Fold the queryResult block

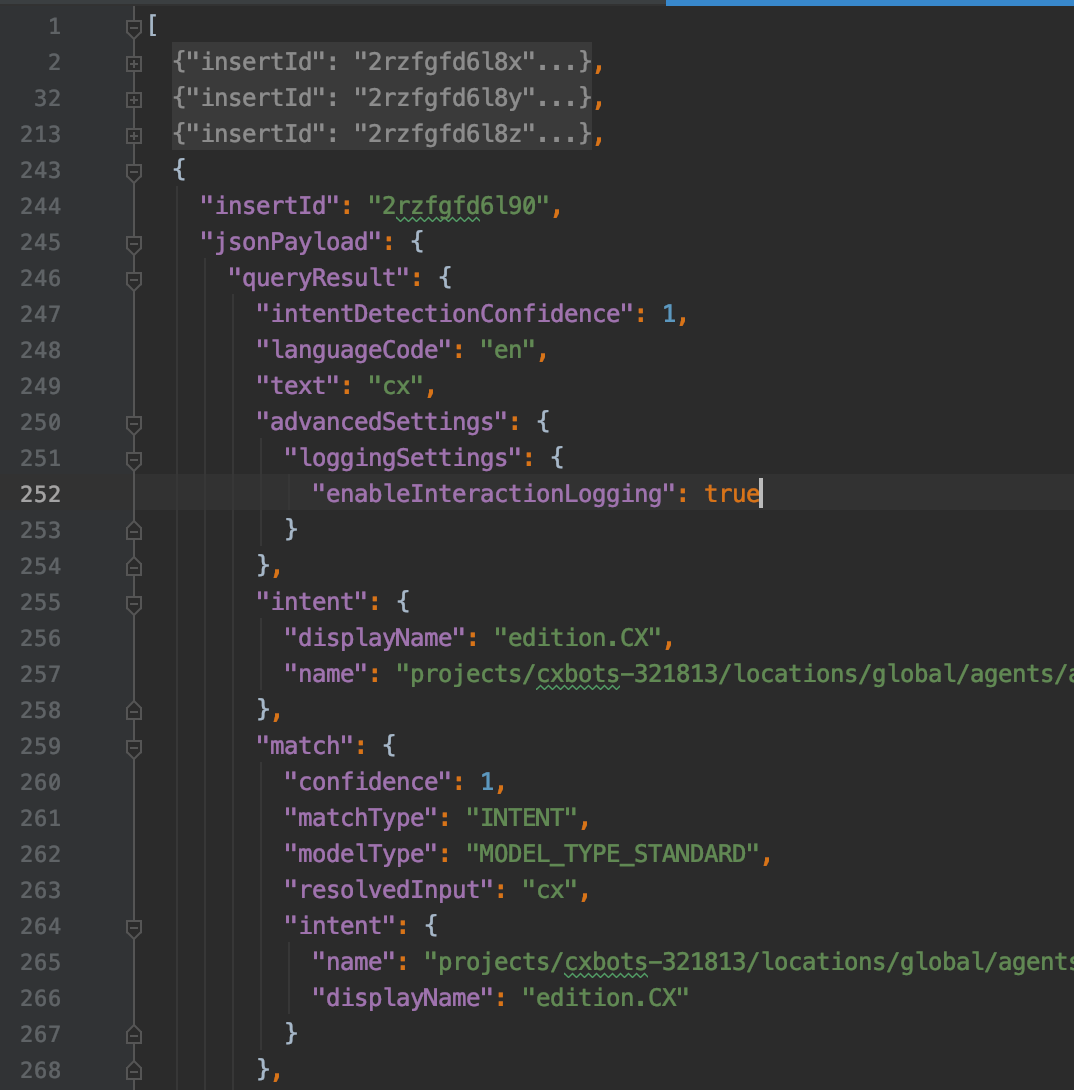(x=133, y=279)
